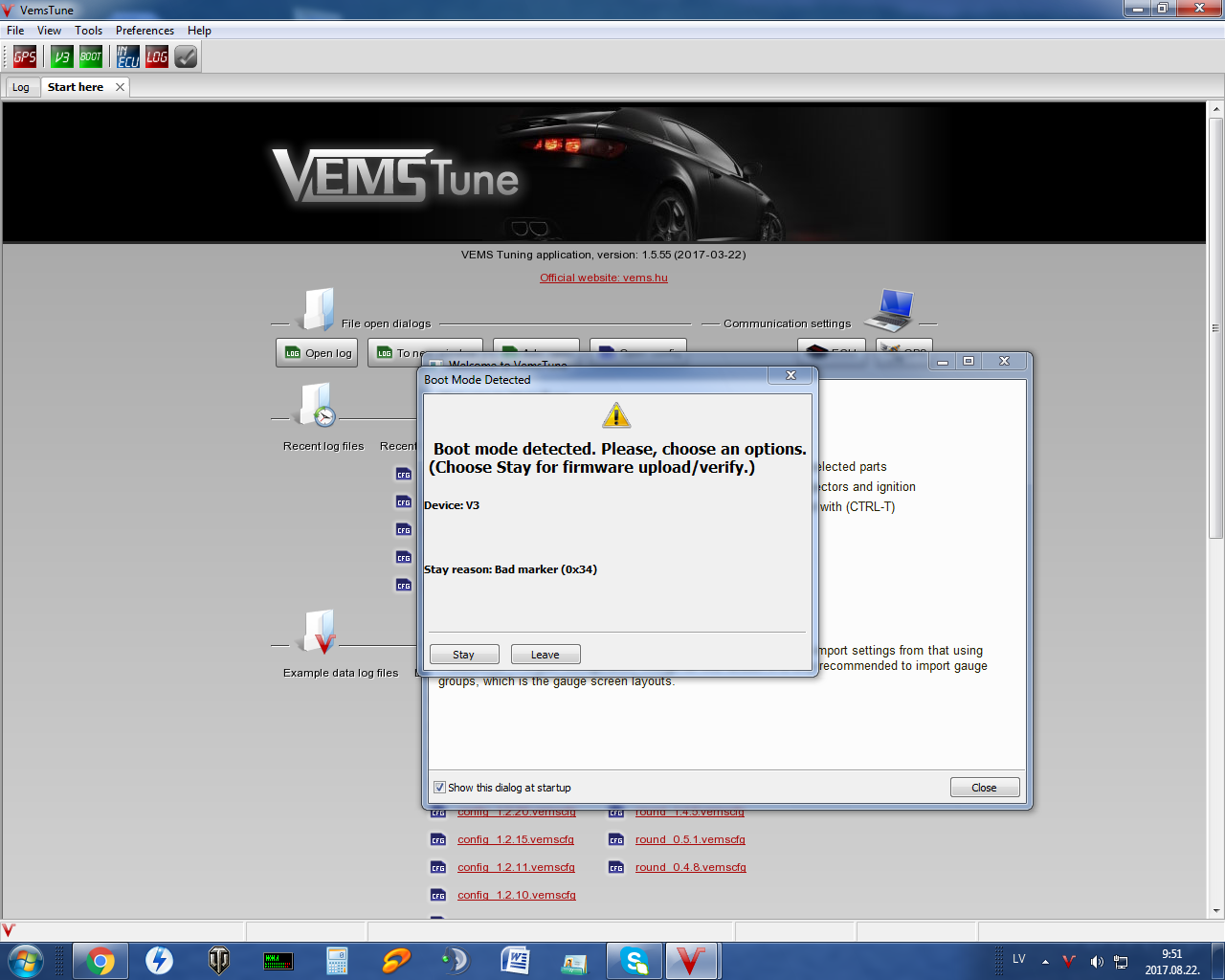Open the round_0.5.1.vemscfg link
The height and width of the screenshot is (980, 1225).
click(x=690, y=839)
